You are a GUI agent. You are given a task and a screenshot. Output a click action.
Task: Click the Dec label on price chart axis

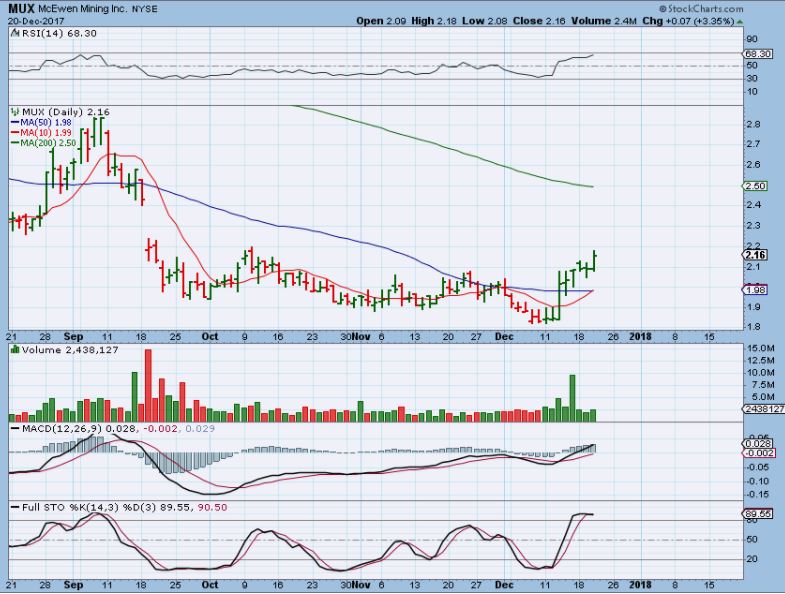504,337
